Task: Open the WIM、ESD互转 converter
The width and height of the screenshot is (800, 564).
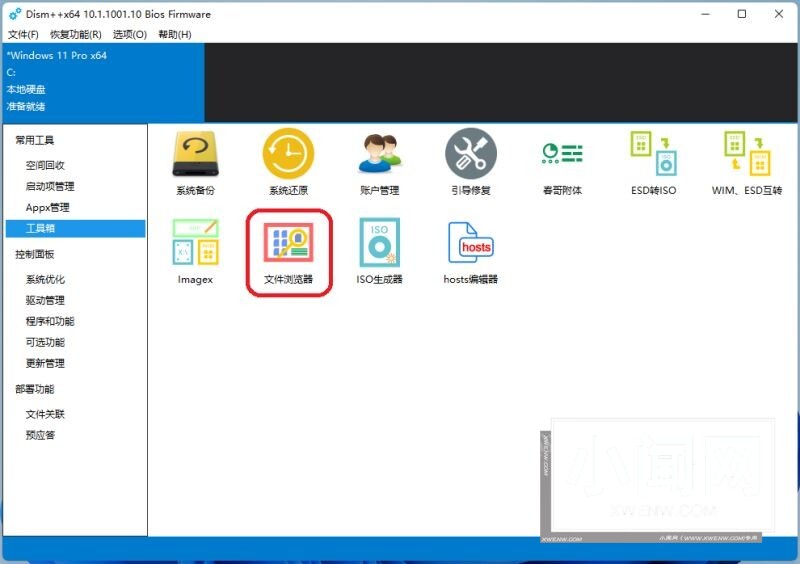Action: [747, 162]
